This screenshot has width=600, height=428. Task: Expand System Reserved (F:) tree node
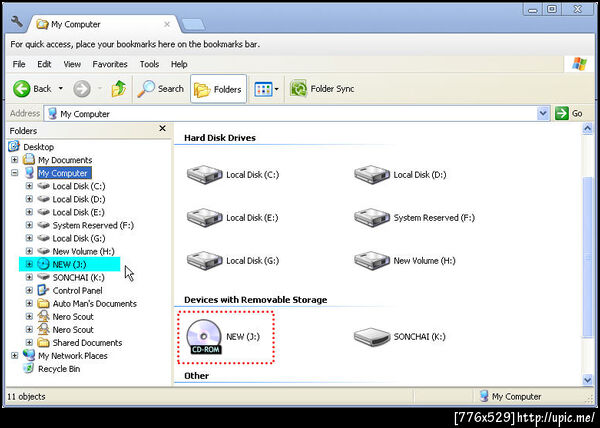29,225
